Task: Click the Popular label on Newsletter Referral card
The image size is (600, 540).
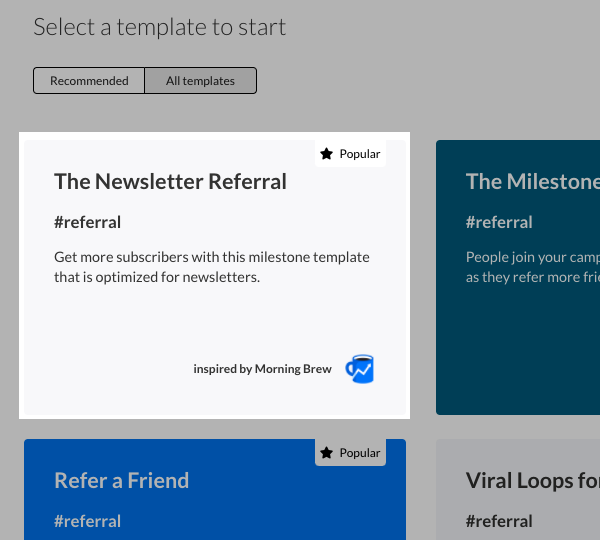Action: (360, 154)
